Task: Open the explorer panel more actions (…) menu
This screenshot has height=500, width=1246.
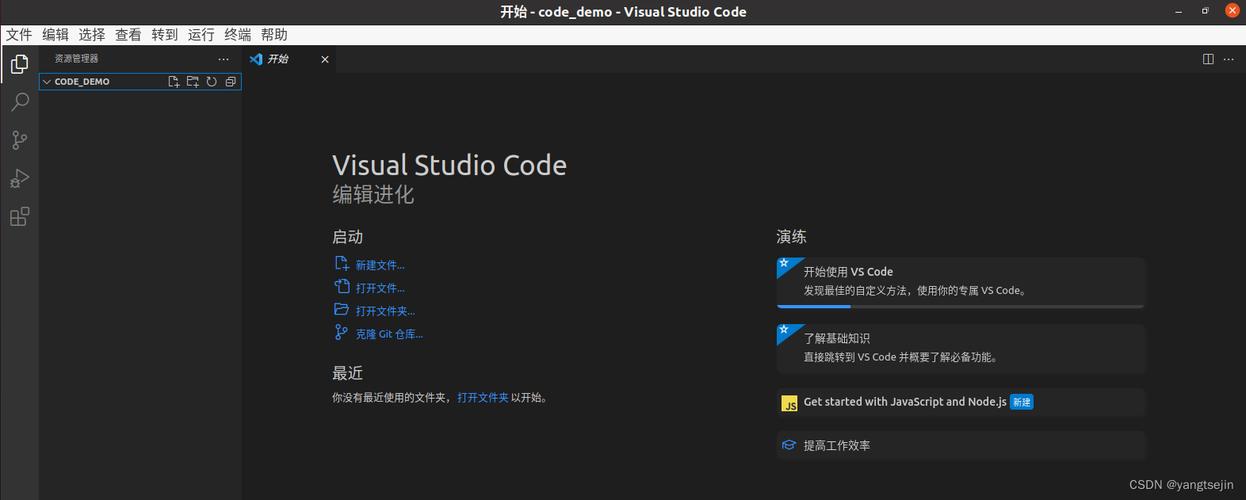Action: 224,59
